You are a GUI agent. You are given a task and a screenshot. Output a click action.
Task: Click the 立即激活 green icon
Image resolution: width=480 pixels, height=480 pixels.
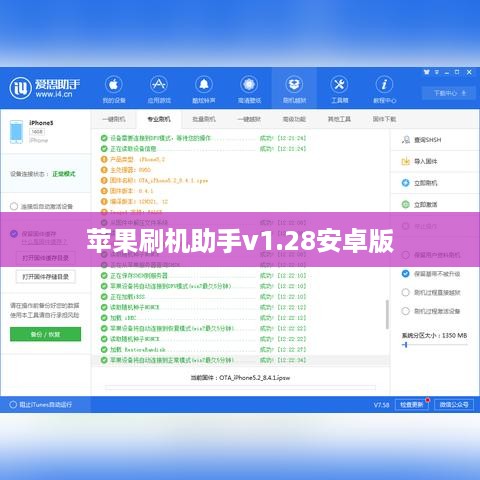click(x=406, y=204)
